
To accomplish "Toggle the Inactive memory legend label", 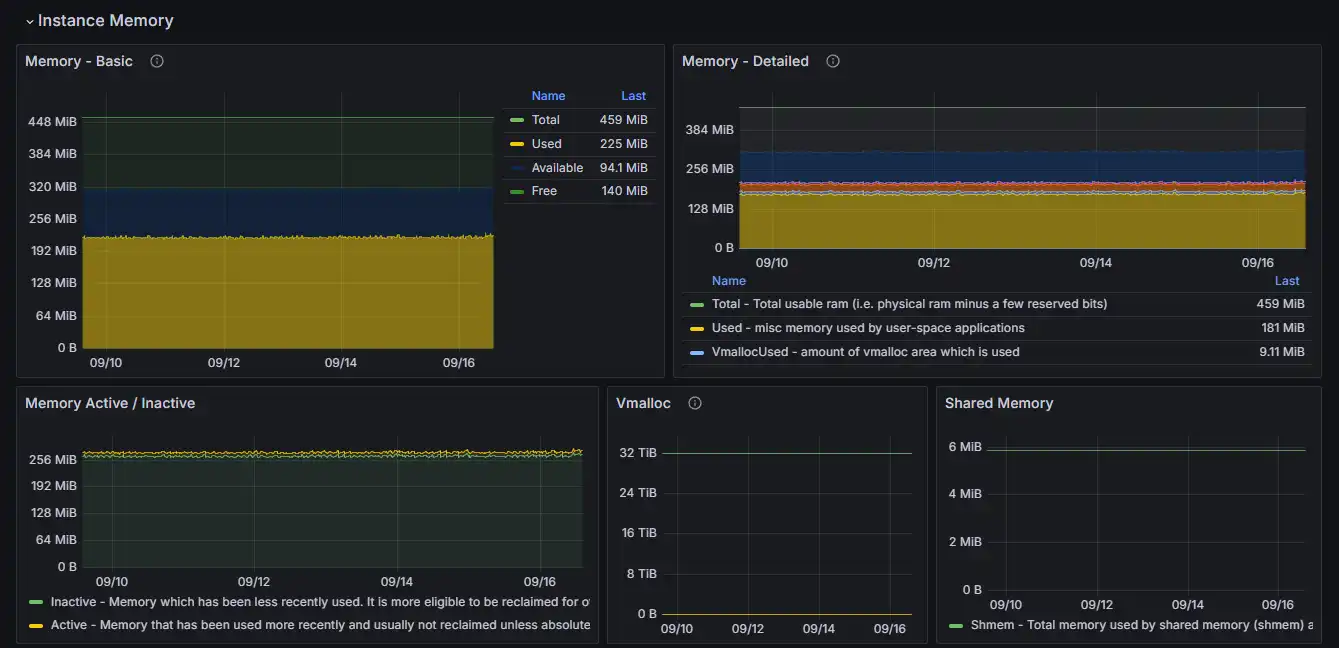I will 320,602.
